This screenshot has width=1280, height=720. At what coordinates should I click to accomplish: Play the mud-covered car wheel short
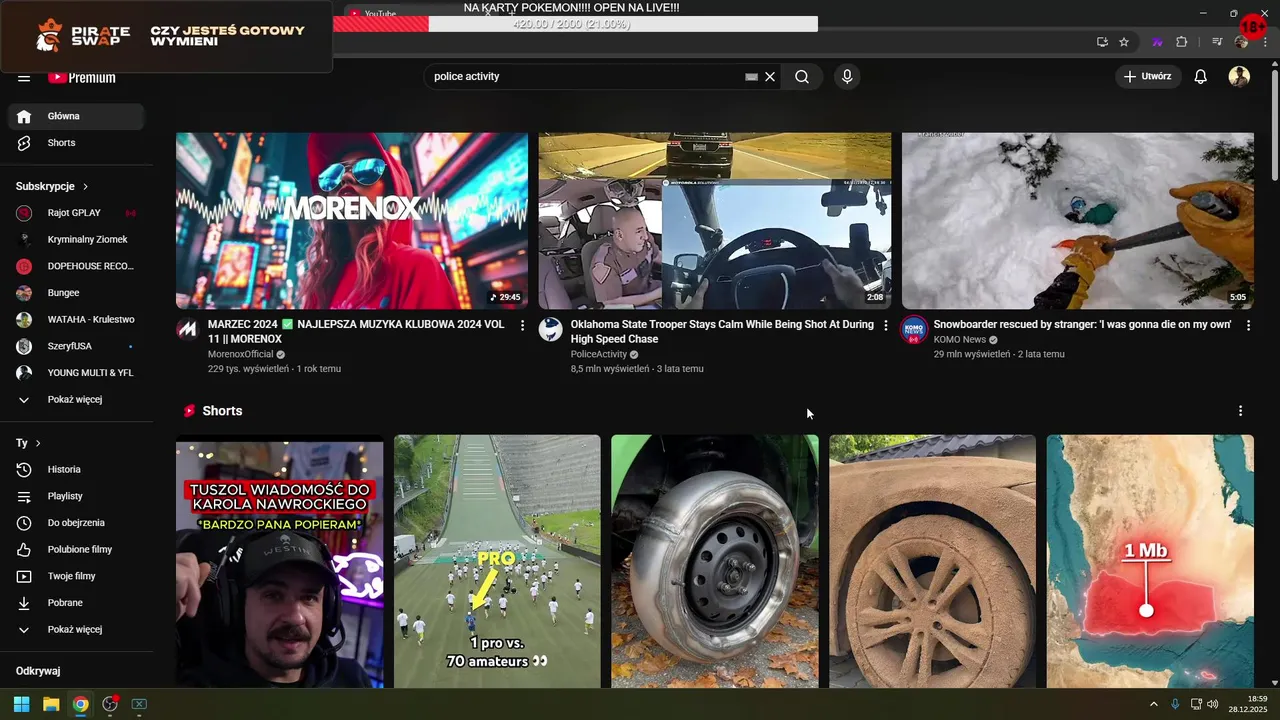(x=932, y=561)
